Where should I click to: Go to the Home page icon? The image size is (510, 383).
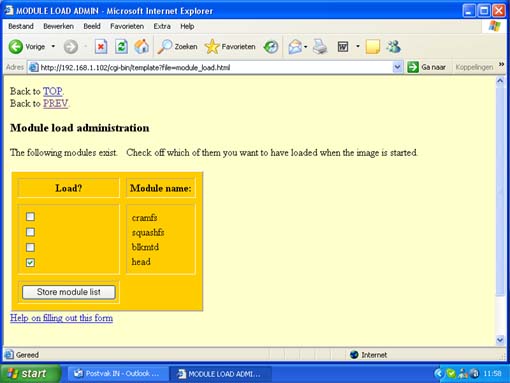coord(142,47)
